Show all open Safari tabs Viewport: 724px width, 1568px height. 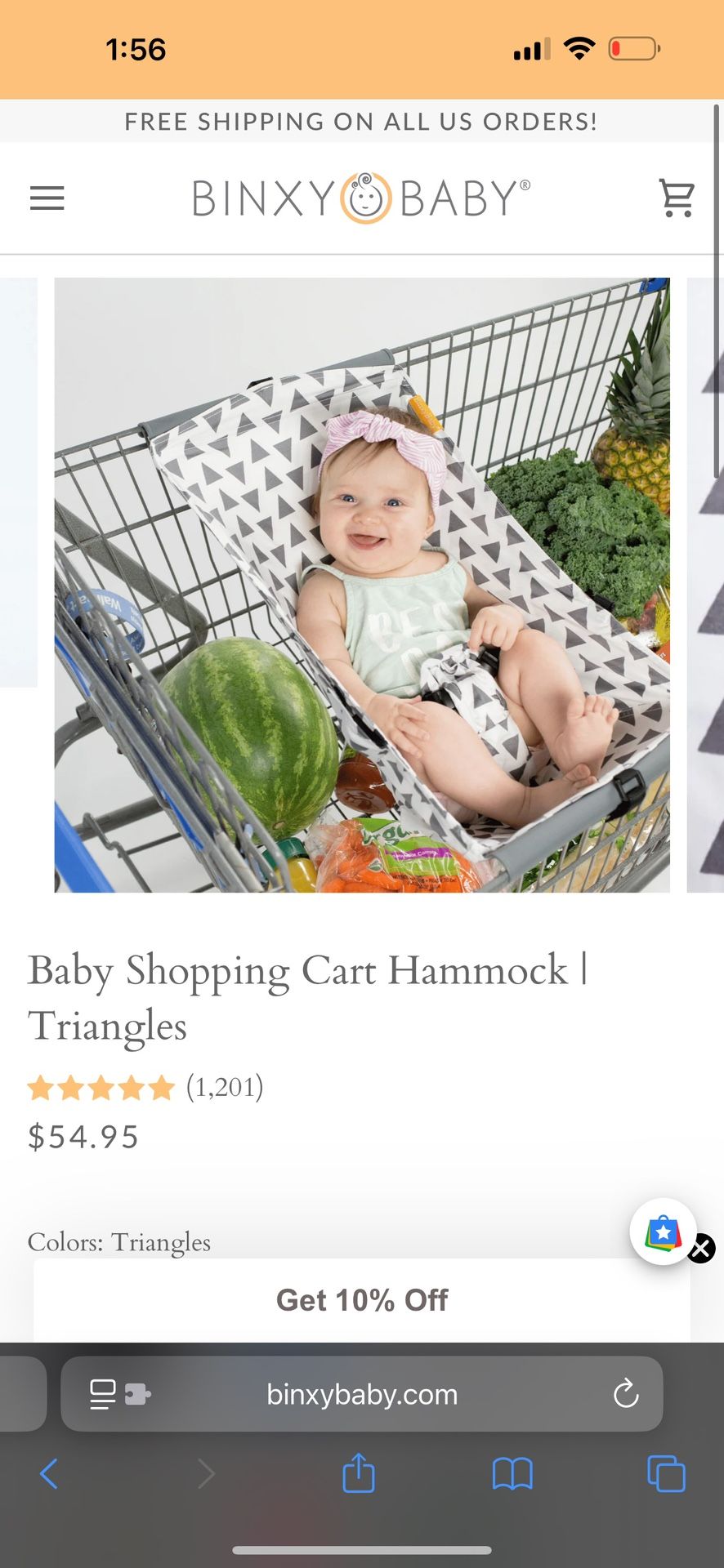click(666, 1474)
